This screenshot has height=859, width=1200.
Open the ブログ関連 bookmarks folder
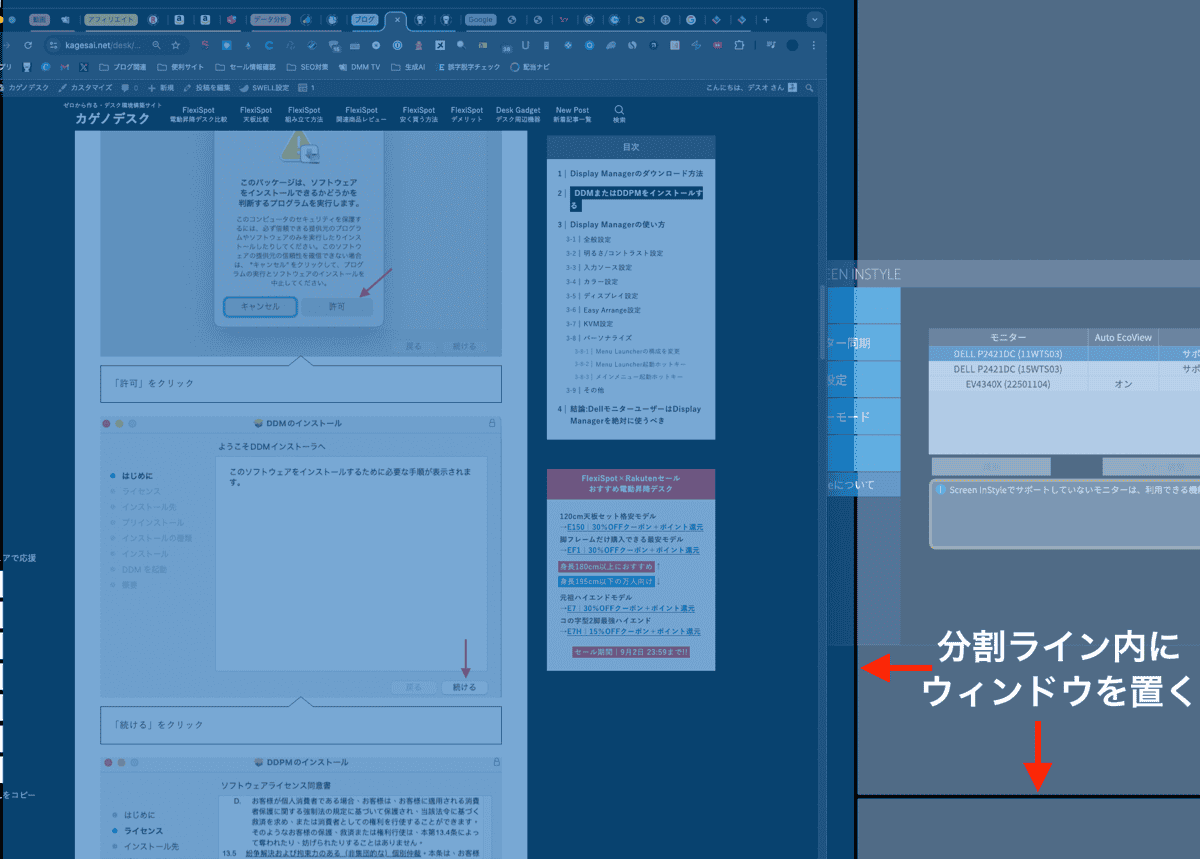pyautogui.click(x=124, y=67)
